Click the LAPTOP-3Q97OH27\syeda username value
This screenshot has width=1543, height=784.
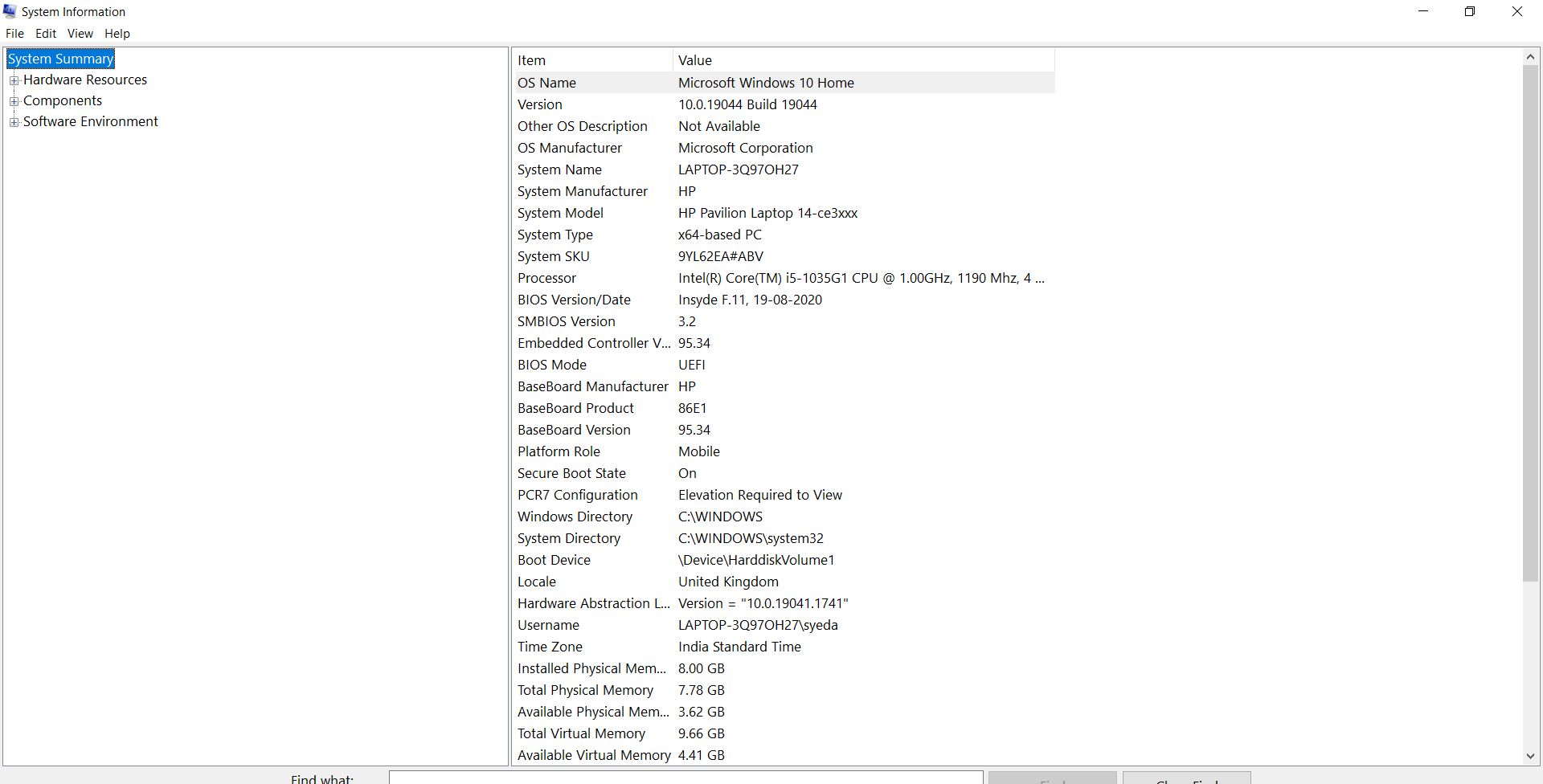(x=758, y=625)
